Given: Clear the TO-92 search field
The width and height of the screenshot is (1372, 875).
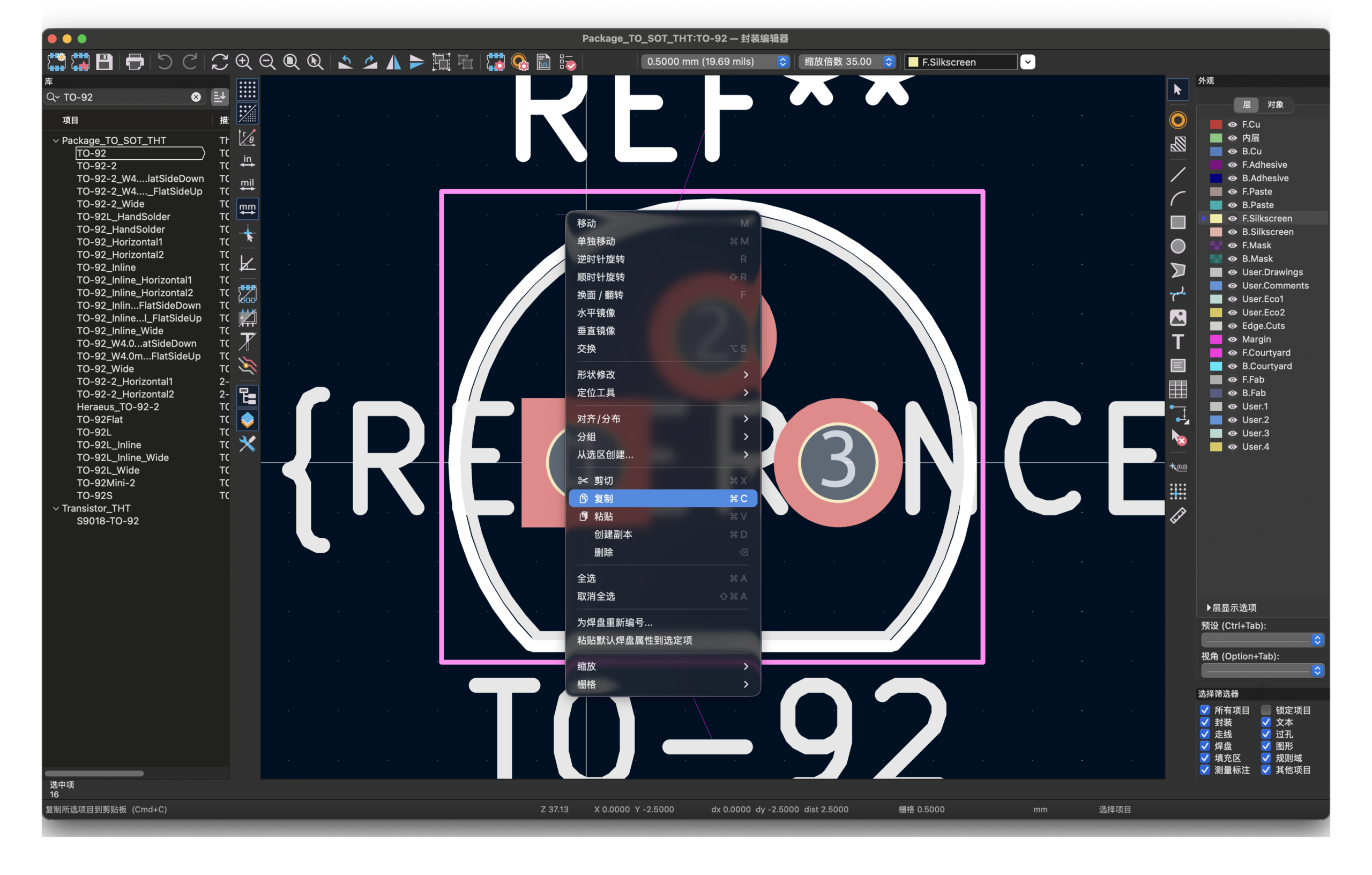Looking at the screenshot, I should pos(196,97).
